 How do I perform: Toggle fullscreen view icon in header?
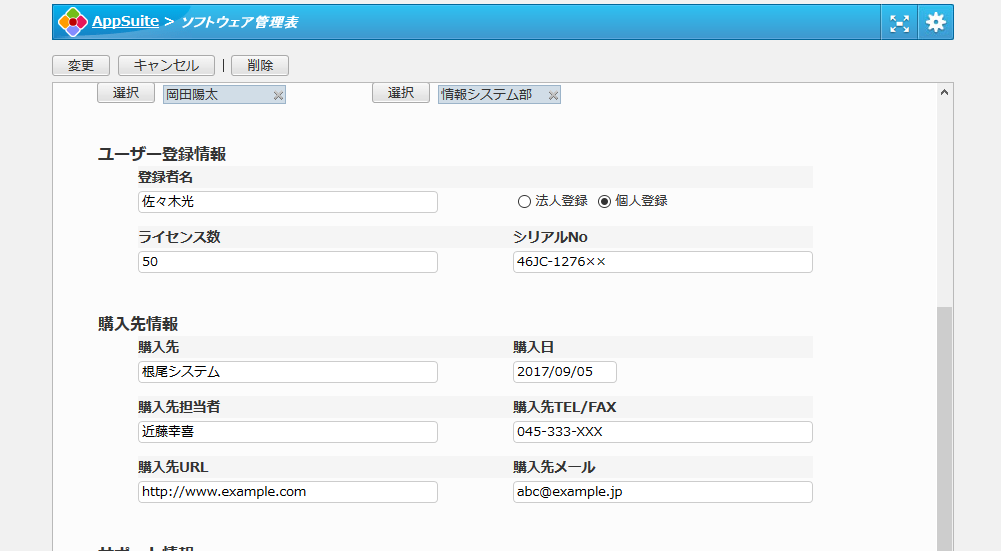click(x=899, y=23)
